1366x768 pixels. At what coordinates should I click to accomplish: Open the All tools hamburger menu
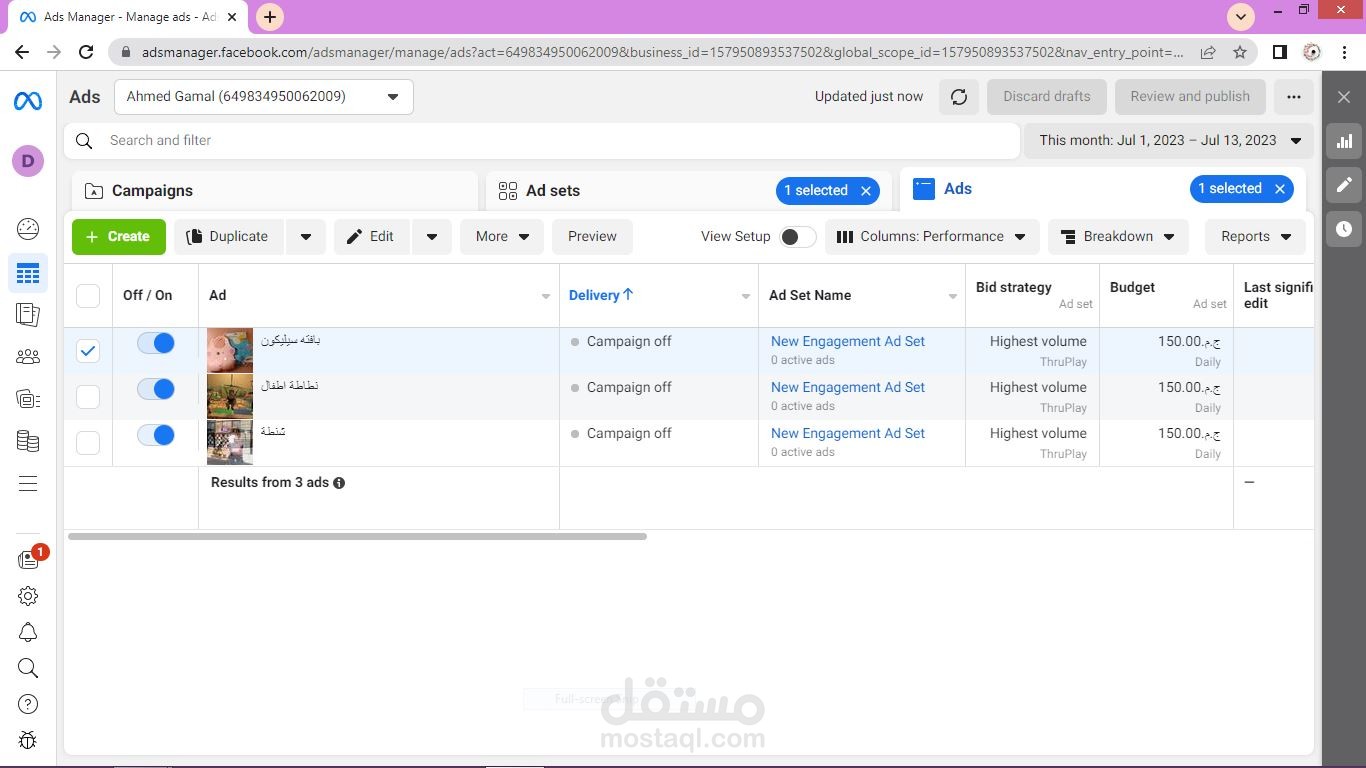[x=28, y=484]
